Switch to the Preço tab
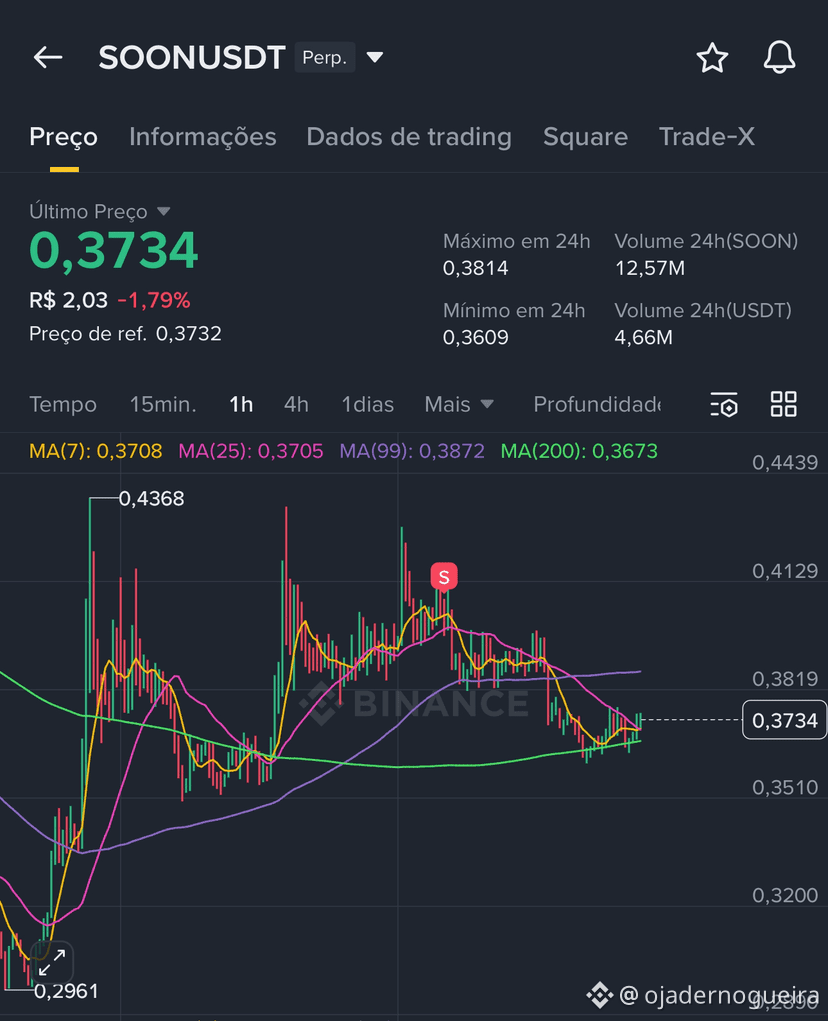 tap(64, 137)
